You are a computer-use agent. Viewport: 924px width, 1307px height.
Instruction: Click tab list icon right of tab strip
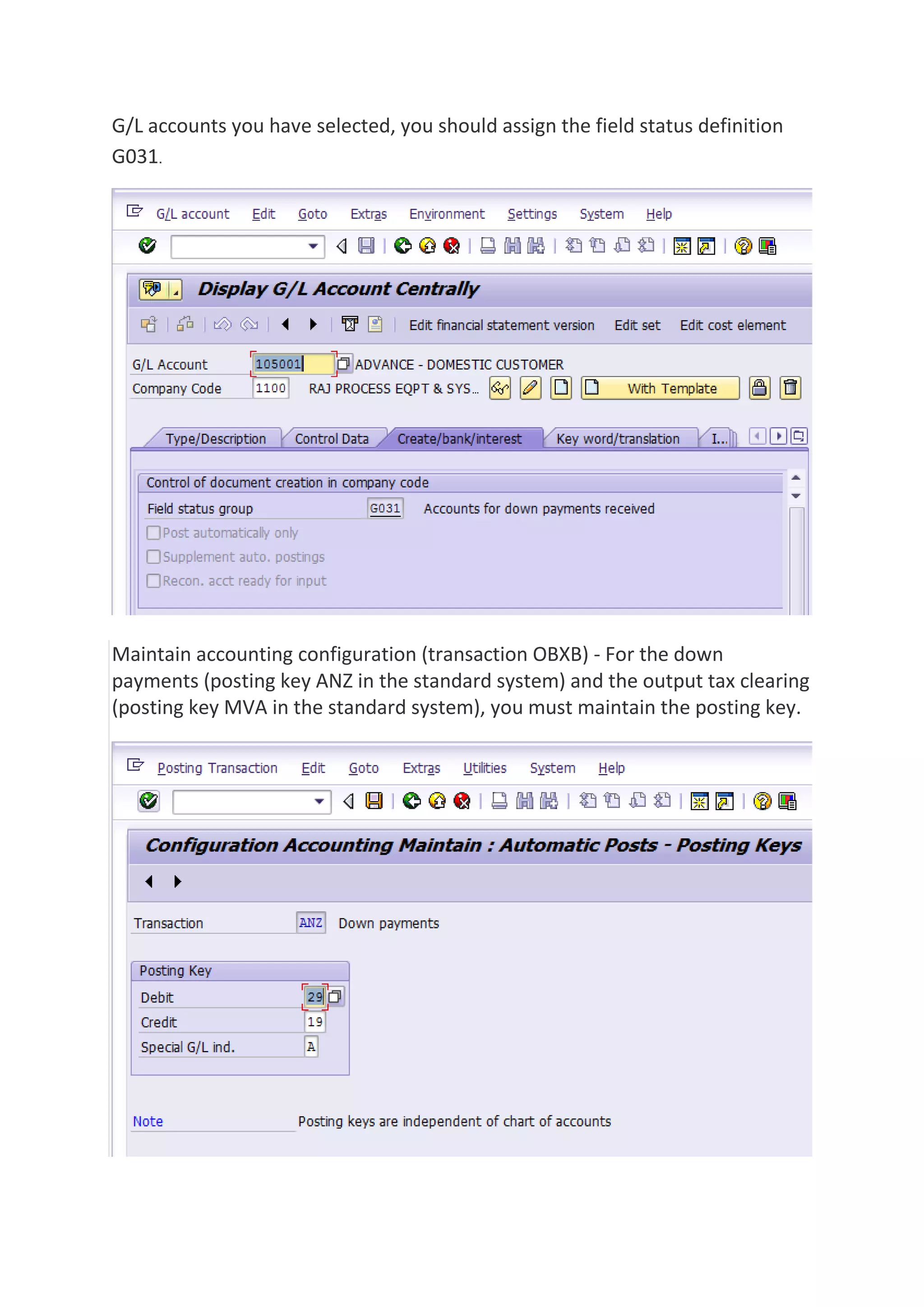click(799, 436)
